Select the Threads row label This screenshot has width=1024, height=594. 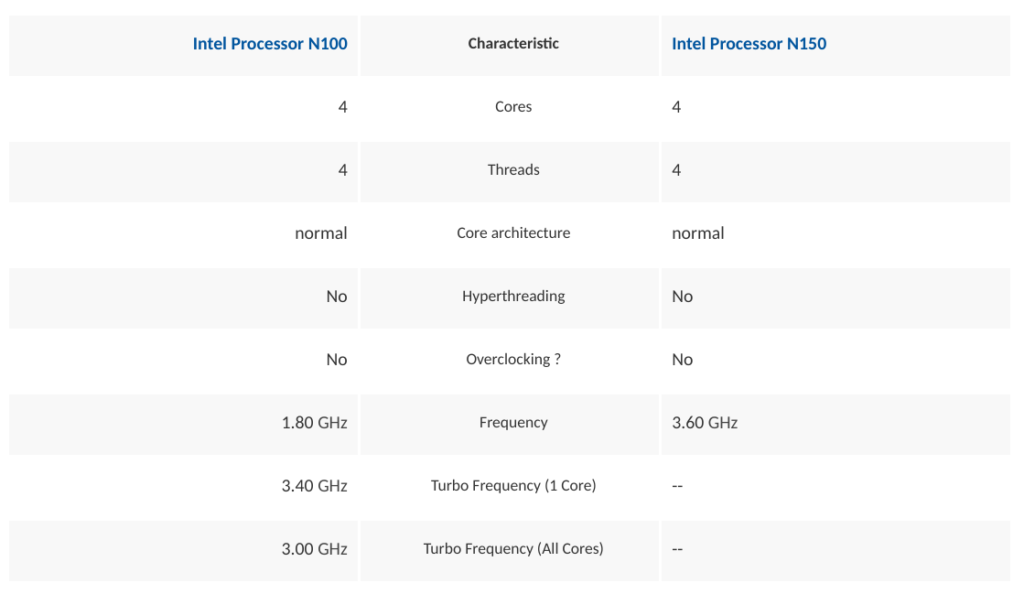coord(513,170)
